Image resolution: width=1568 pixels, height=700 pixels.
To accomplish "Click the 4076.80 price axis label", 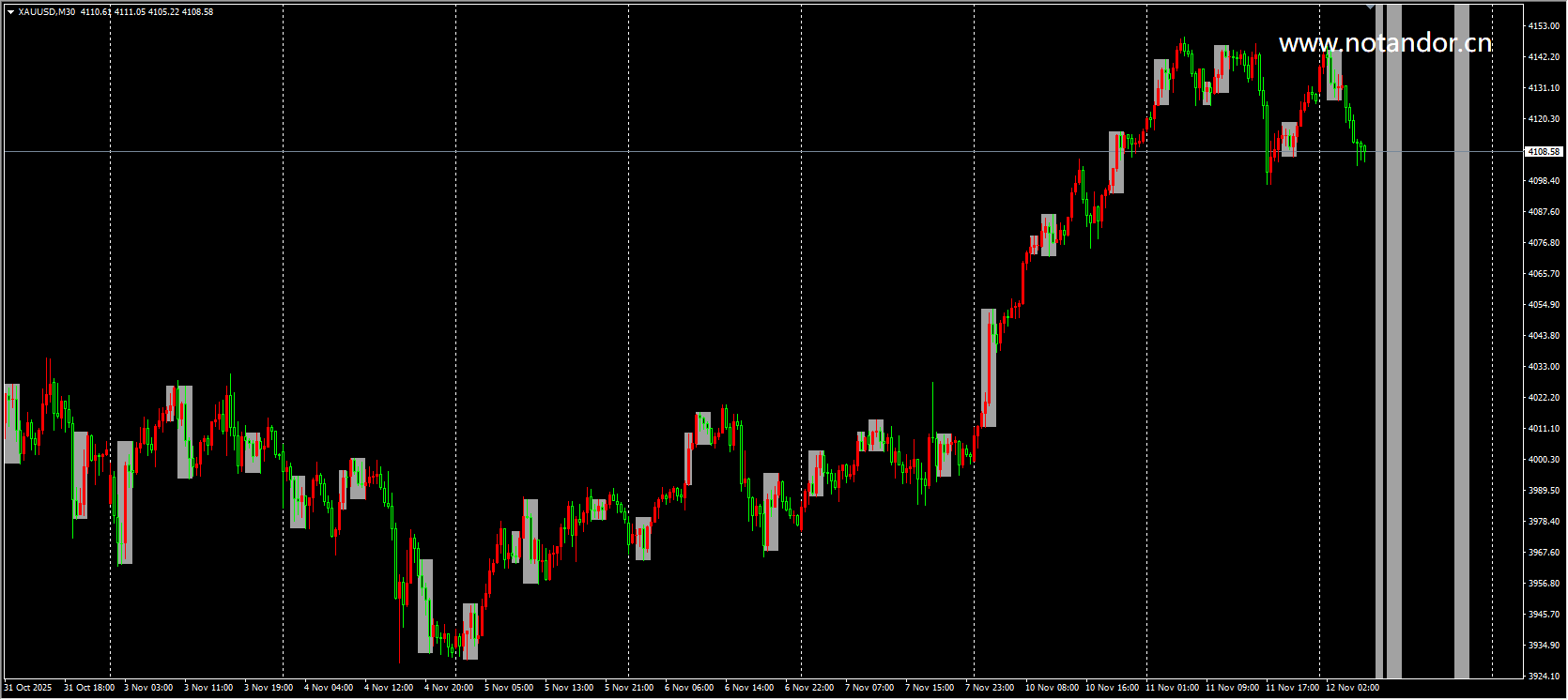I will point(1544,243).
